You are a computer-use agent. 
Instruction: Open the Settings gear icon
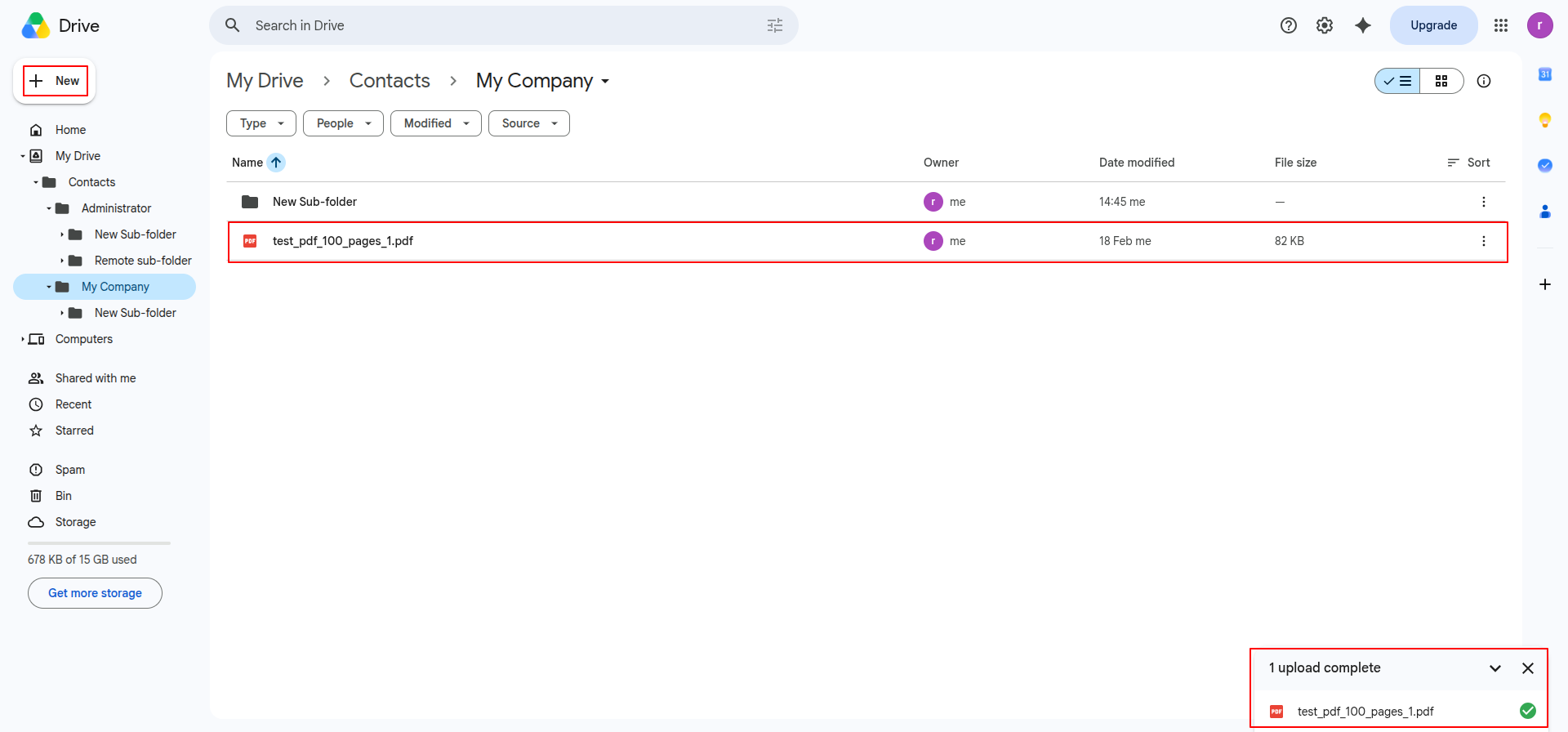(x=1325, y=25)
